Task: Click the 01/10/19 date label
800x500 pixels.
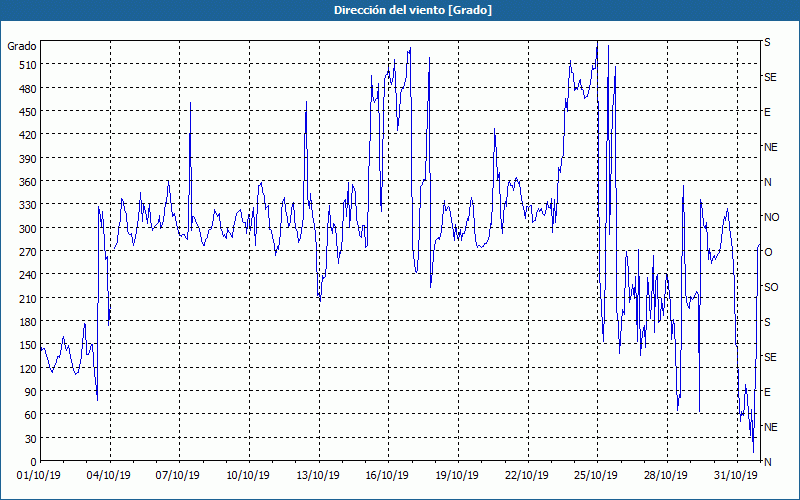Action: point(39,476)
